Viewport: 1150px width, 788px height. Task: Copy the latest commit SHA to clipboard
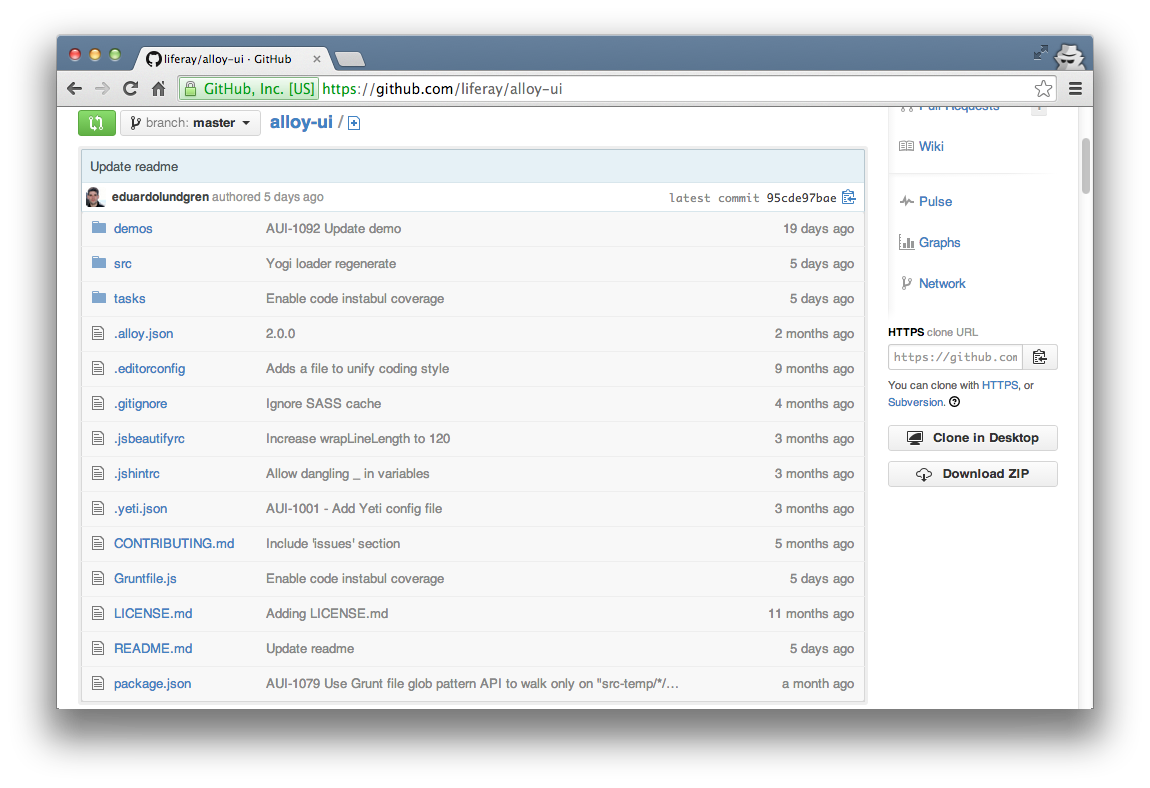pyautogui.click(x=849, y=197)
